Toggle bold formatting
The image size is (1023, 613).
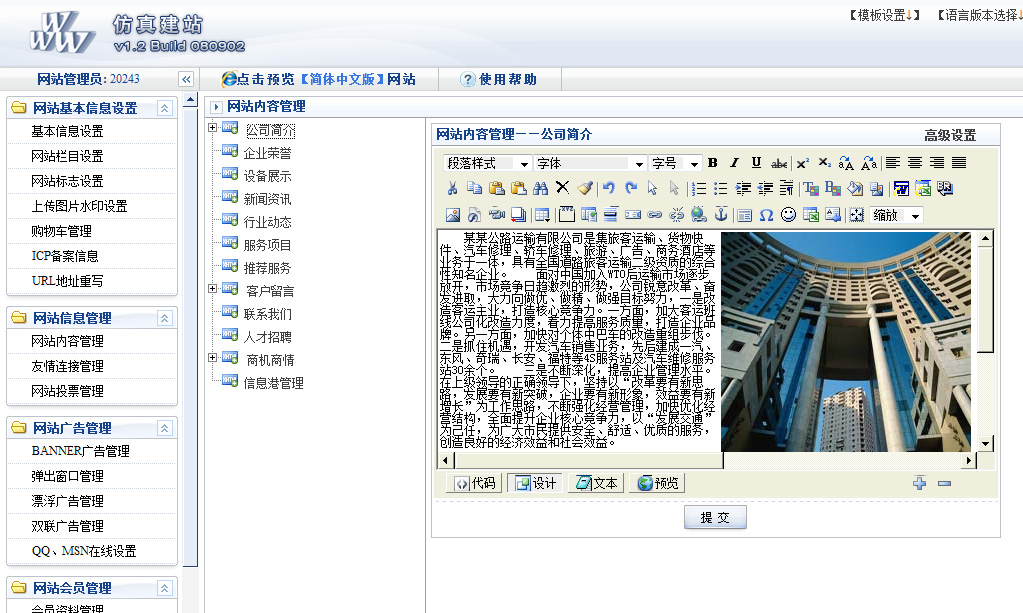(713, 163)
